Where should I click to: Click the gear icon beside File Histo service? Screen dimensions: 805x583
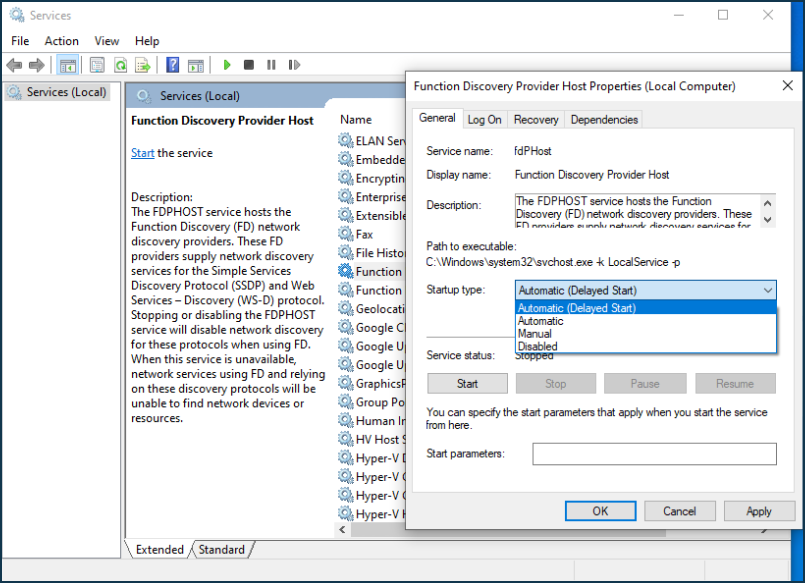(x=346, y=252)
